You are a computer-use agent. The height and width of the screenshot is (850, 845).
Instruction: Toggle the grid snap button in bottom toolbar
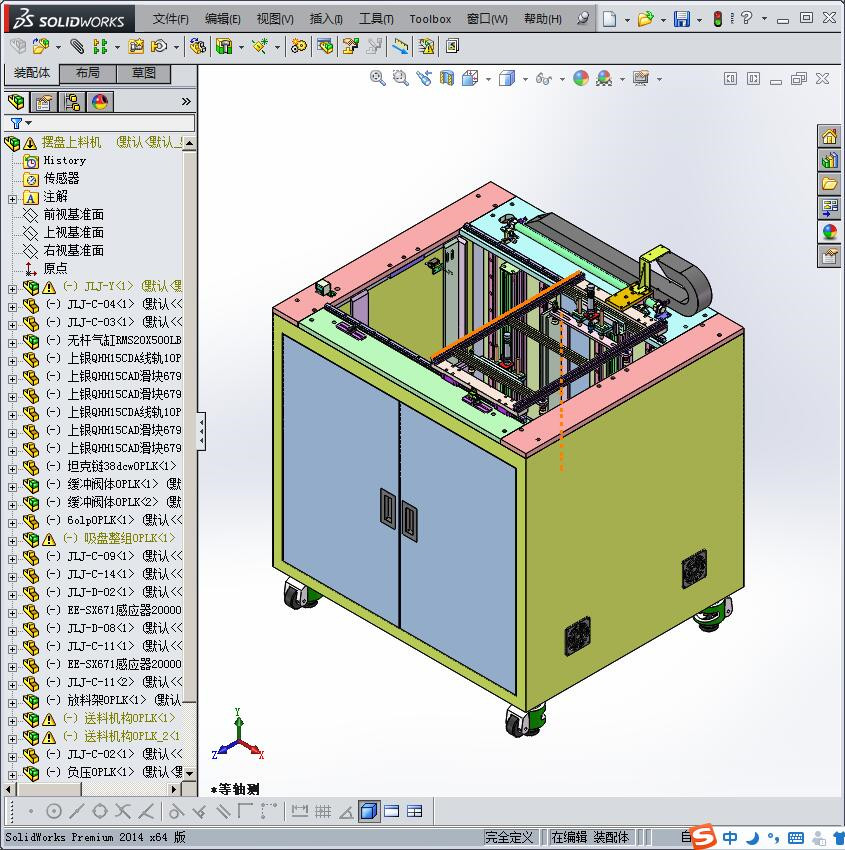(x=323, y=812)
